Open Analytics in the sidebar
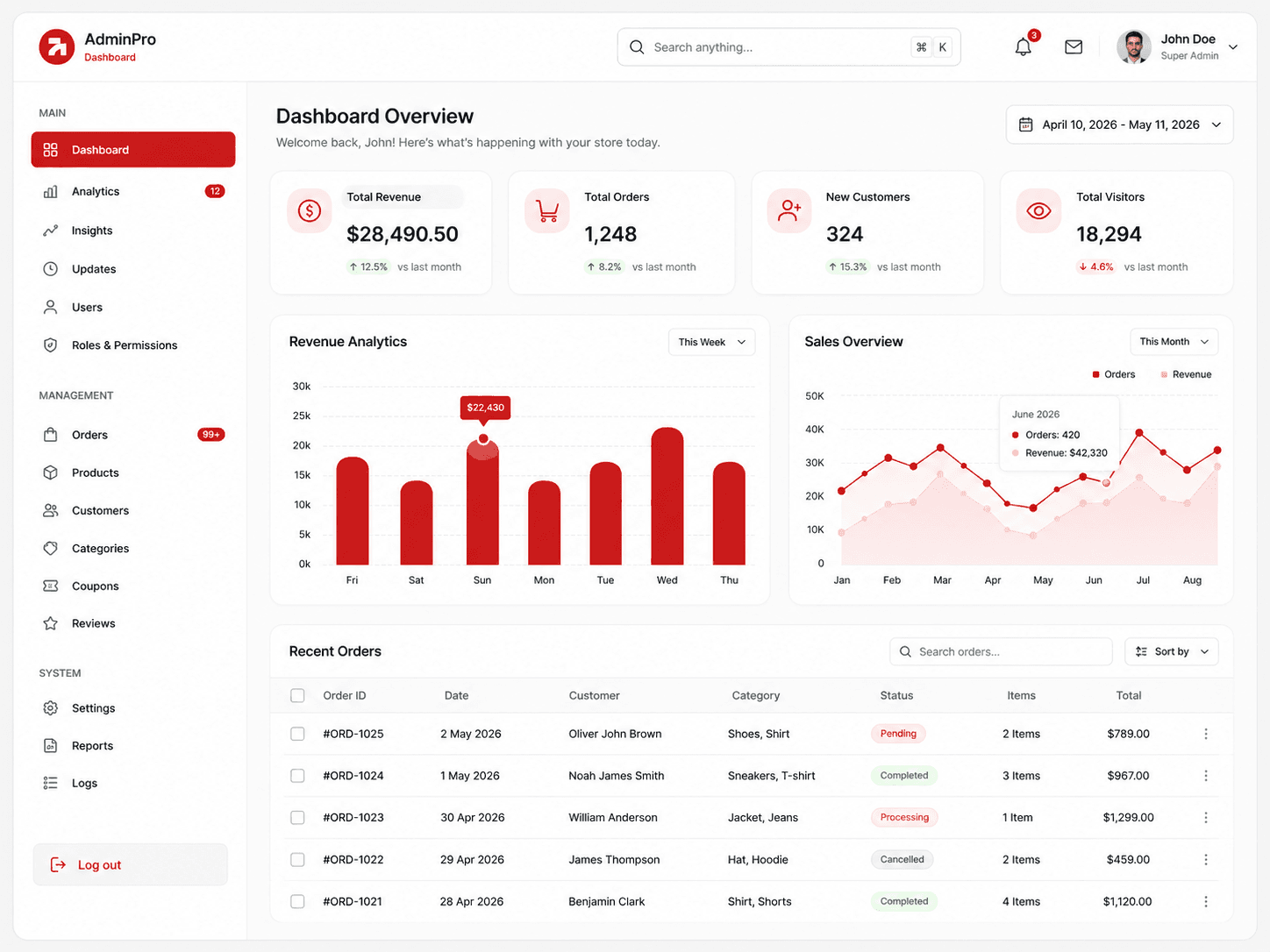The height and width of the screenshot is (952, 1270). (x=133, y=191)
